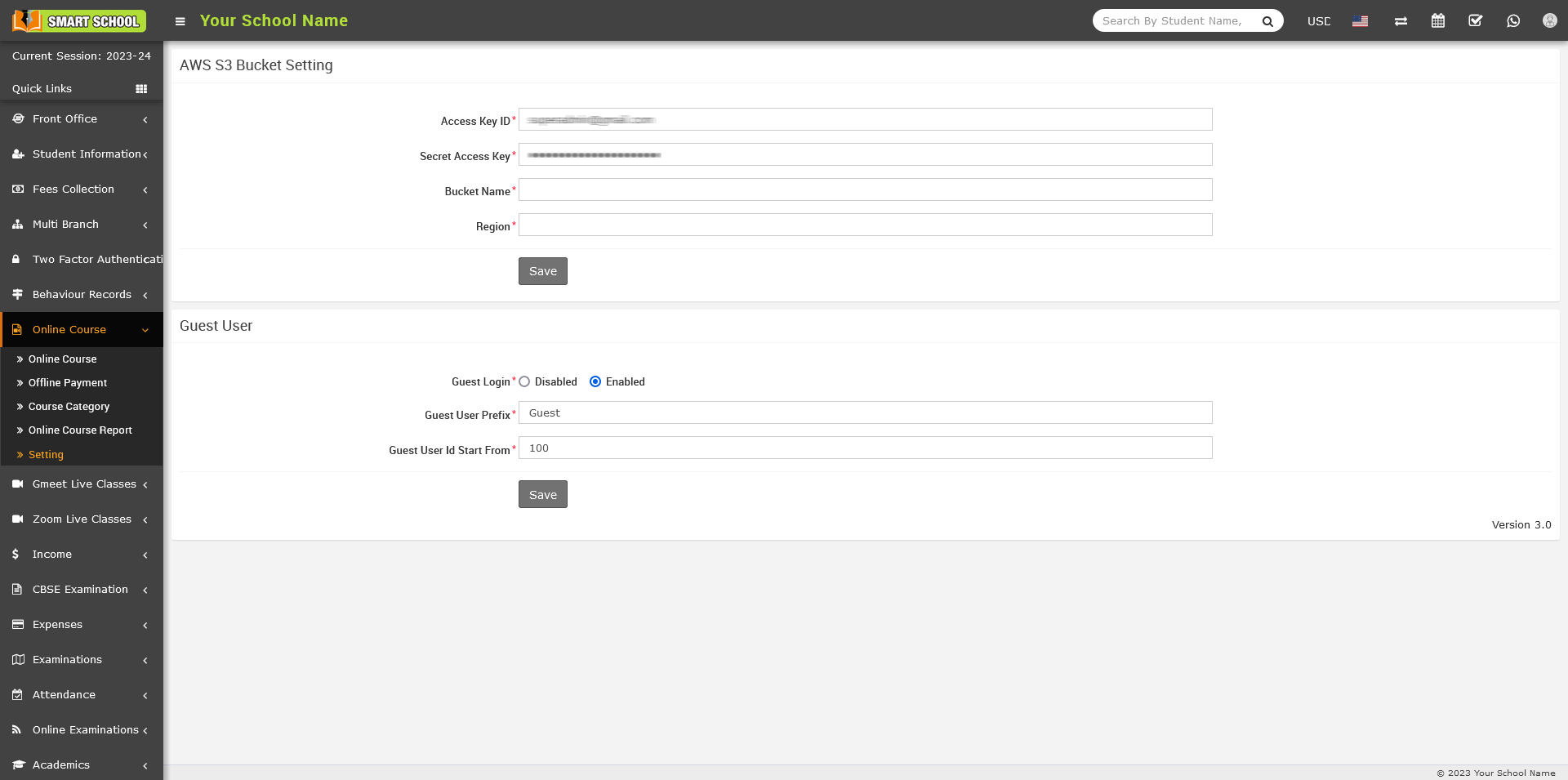This screenshot has height=780, width=1568.
Task: Open the calendar icon in header
Action: click(1438, 21)
